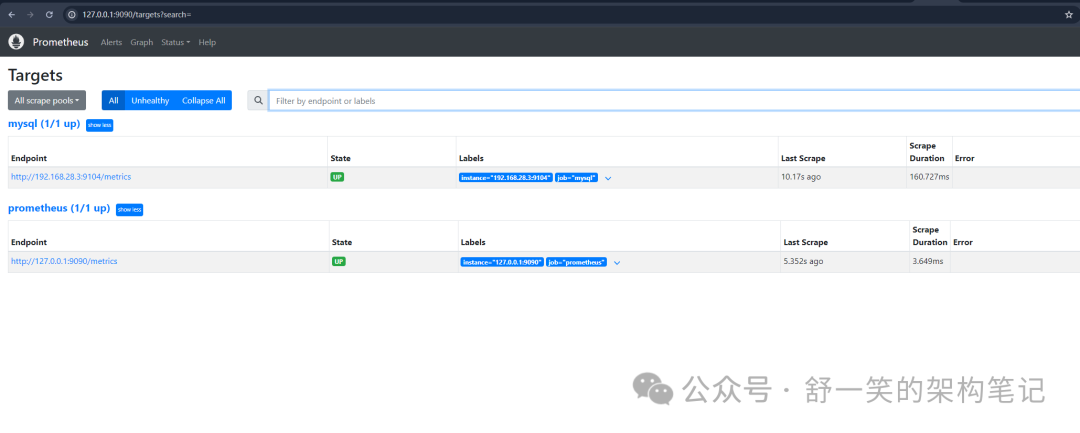Image resolution: width=1080 pixels, height=433 pixels.
Task: Click the job="mysql" label badge
Action: (577, 178)
